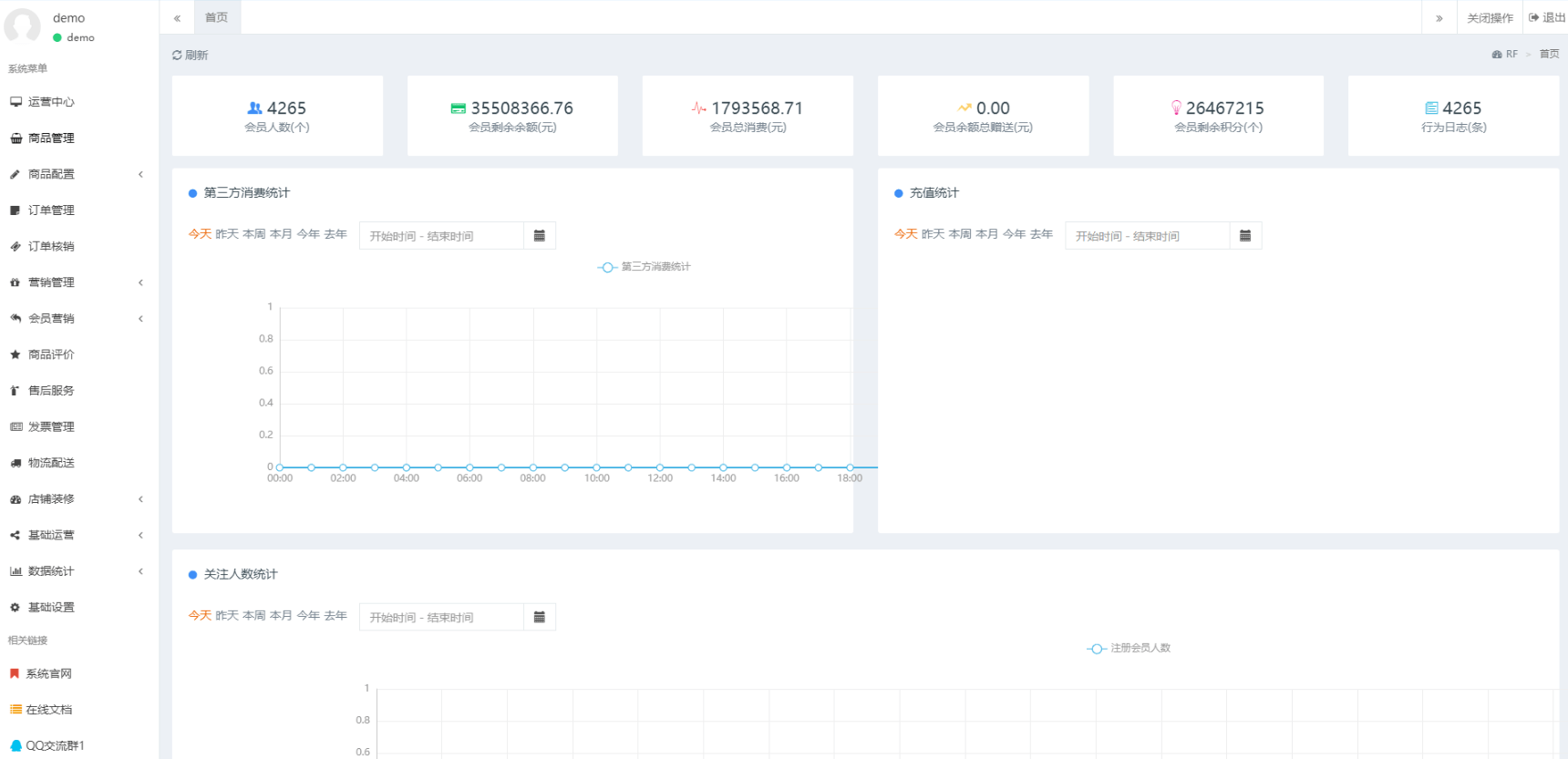Open calendar picker in 第三方消费统计
The image size is (1568, 759).
click(540, 236)
